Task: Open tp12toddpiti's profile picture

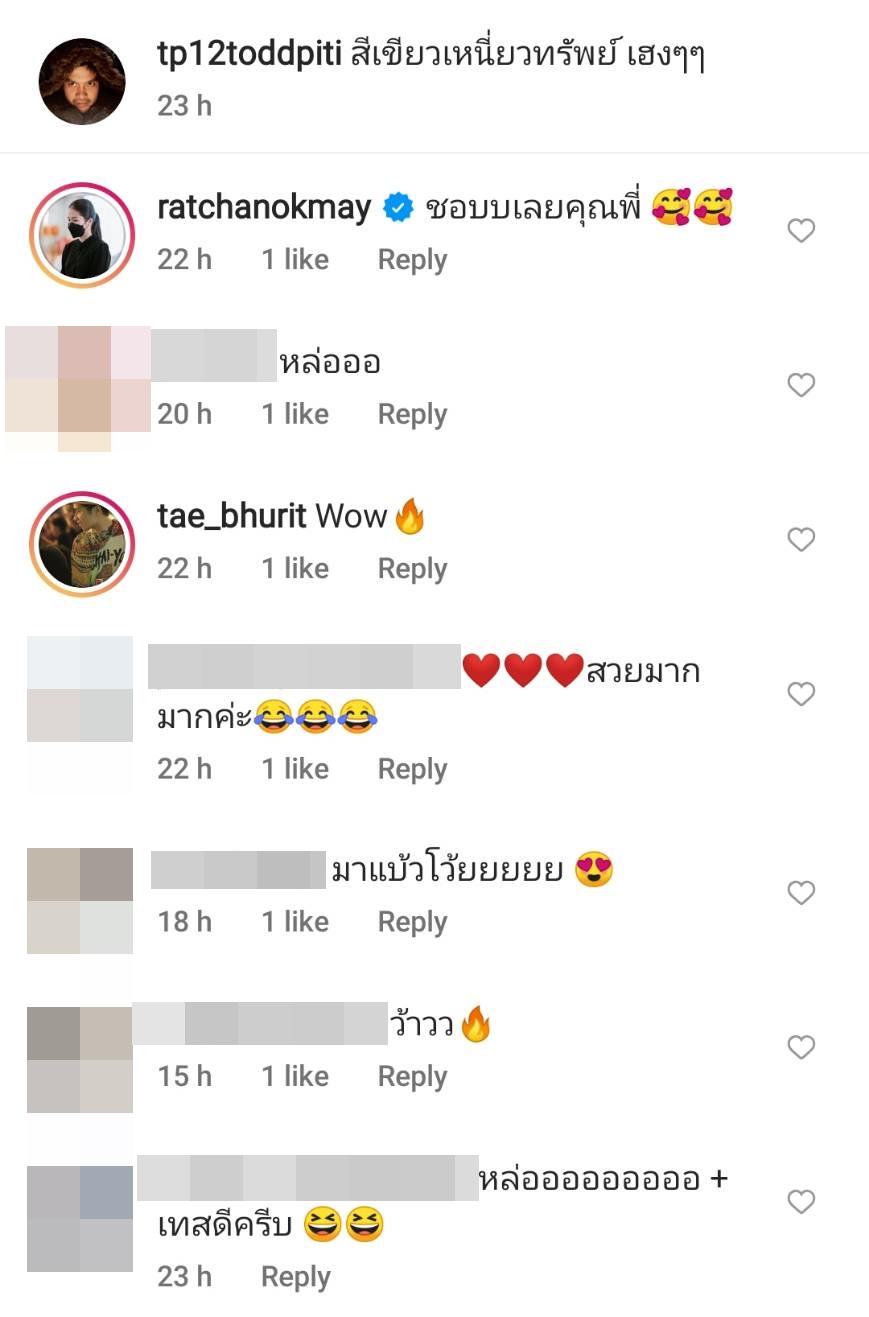Action: click(x=82, y=81)
